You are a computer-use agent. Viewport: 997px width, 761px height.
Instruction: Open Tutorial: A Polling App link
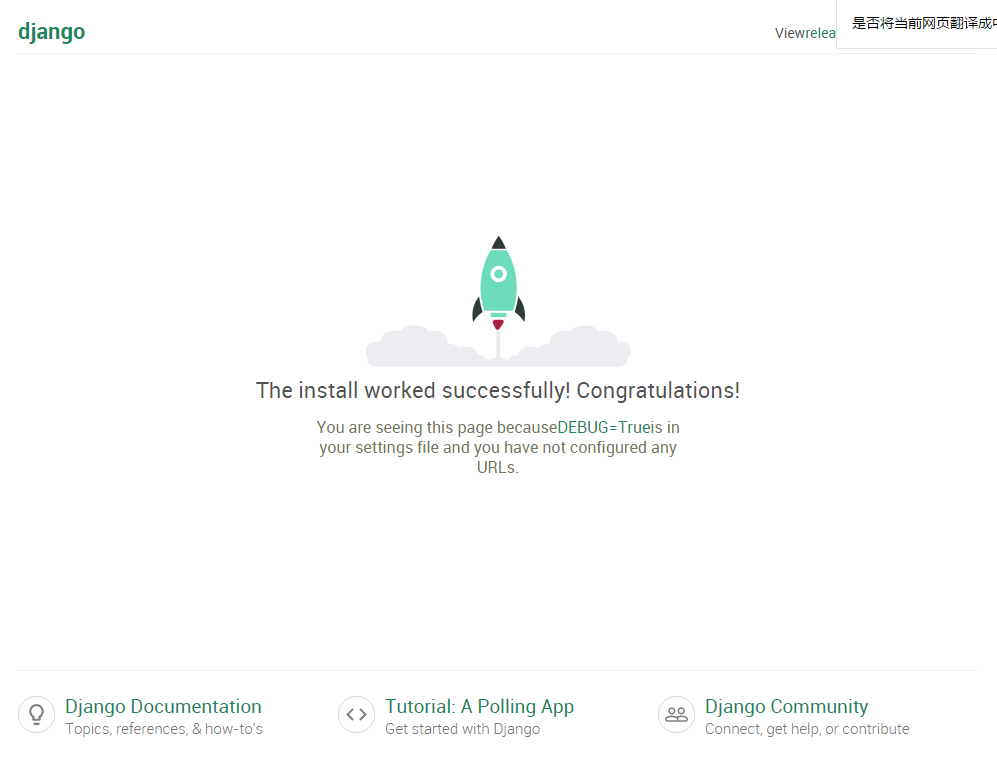[479, 706]
